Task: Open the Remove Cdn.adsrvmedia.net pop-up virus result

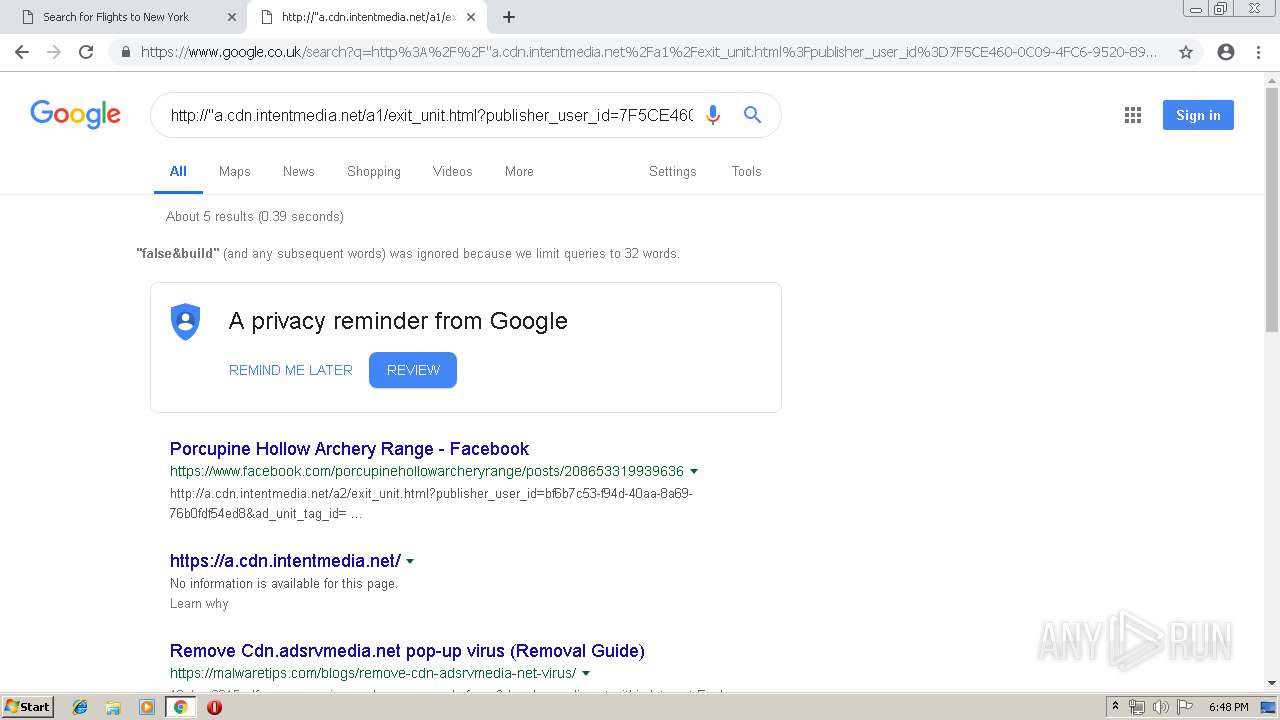Action: pos(407,651)
